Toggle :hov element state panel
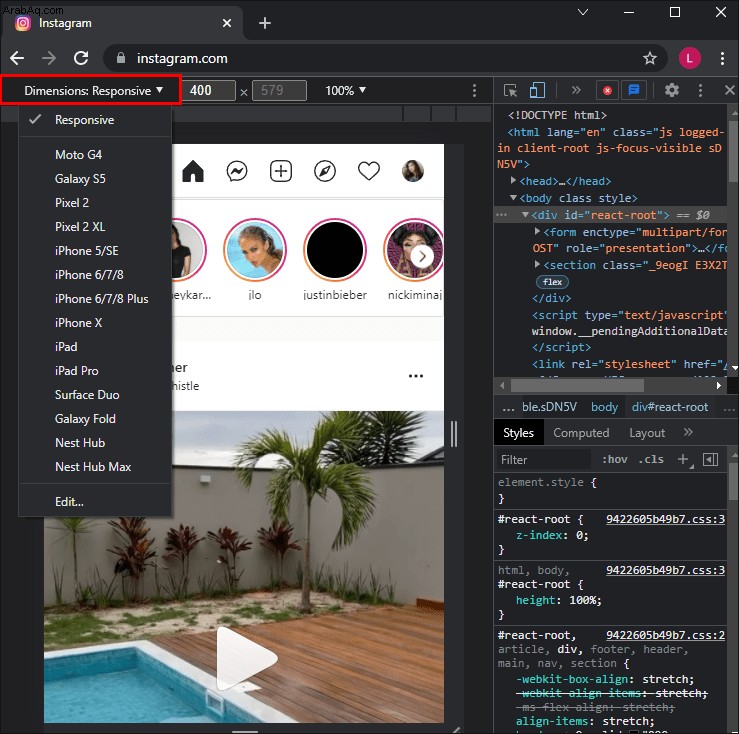739x734 pixels. coord(615,459)
